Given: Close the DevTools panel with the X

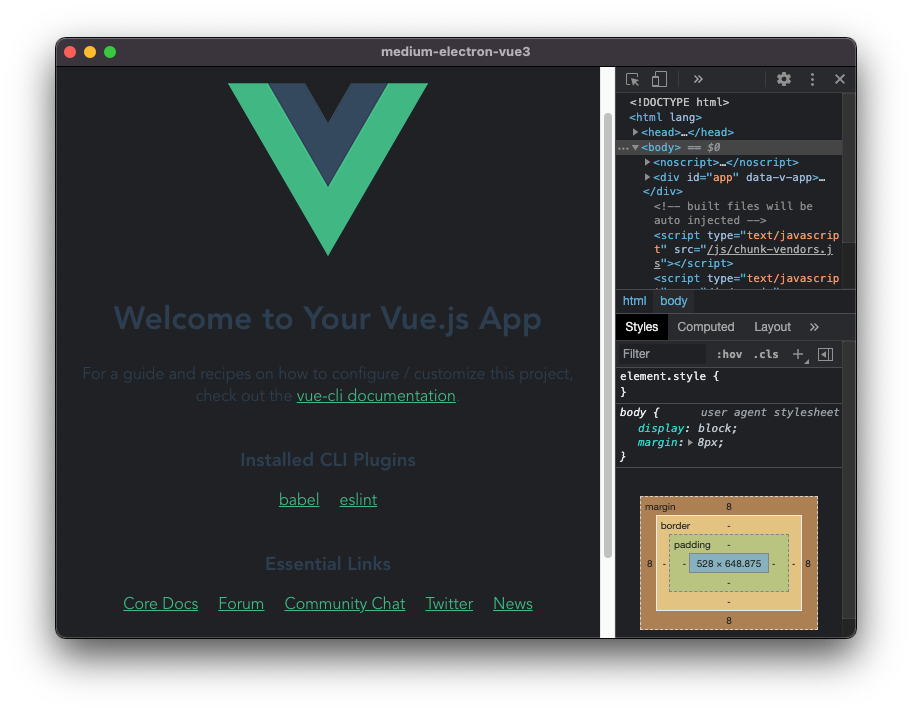Looking at the screenshot, I should tap(839, 79).
